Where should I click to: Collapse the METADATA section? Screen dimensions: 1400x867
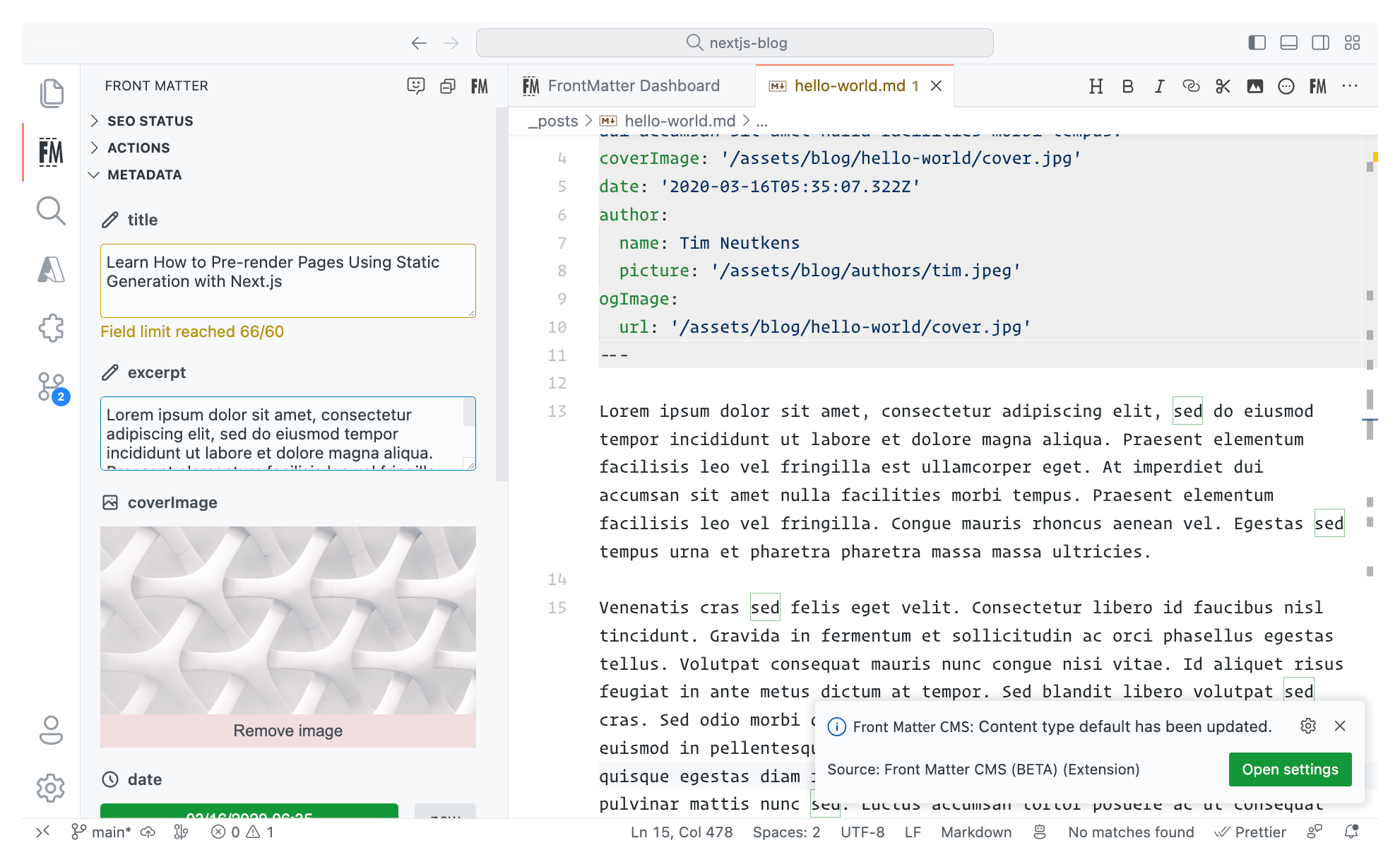[144, 175]
